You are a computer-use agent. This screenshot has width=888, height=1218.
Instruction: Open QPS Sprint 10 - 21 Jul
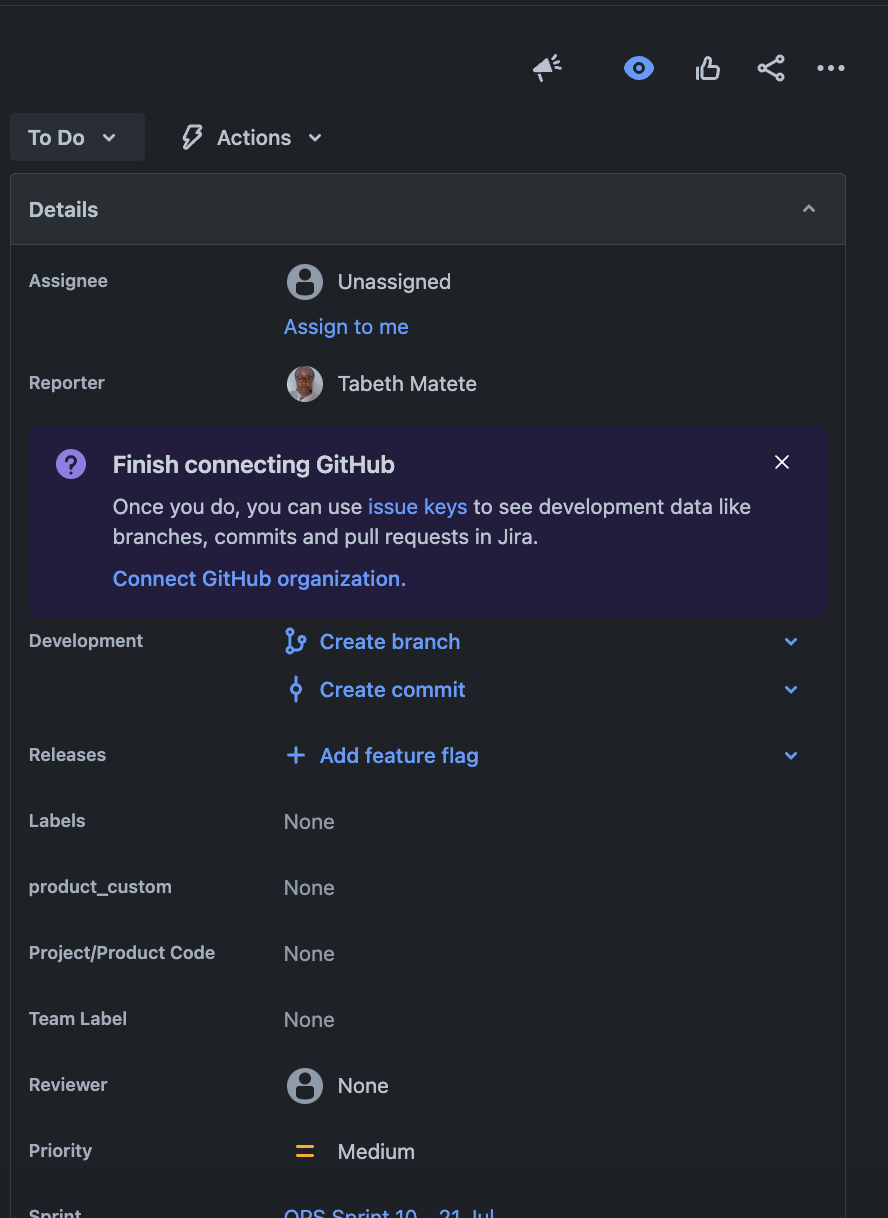tap(388, 1212)
